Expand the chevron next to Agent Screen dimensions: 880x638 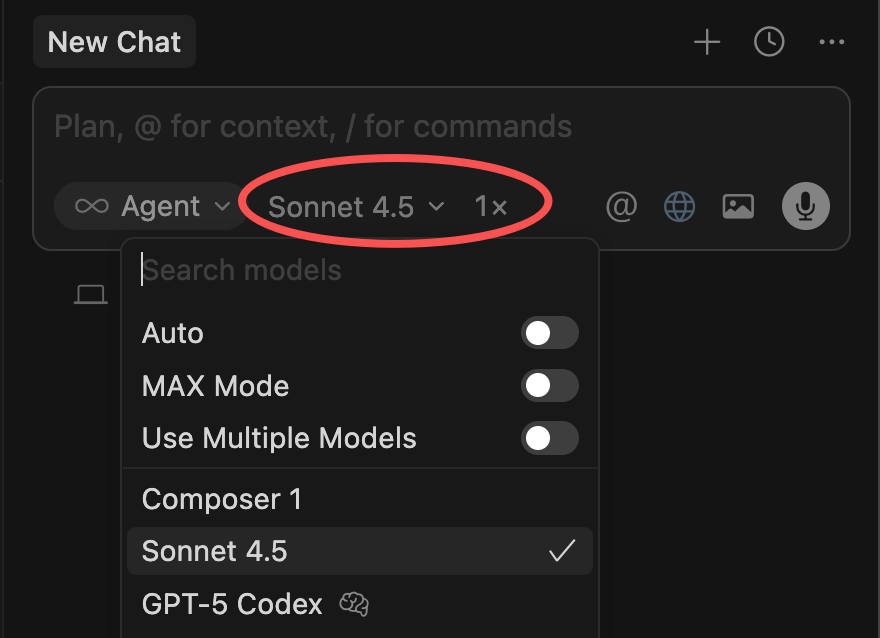222,206
